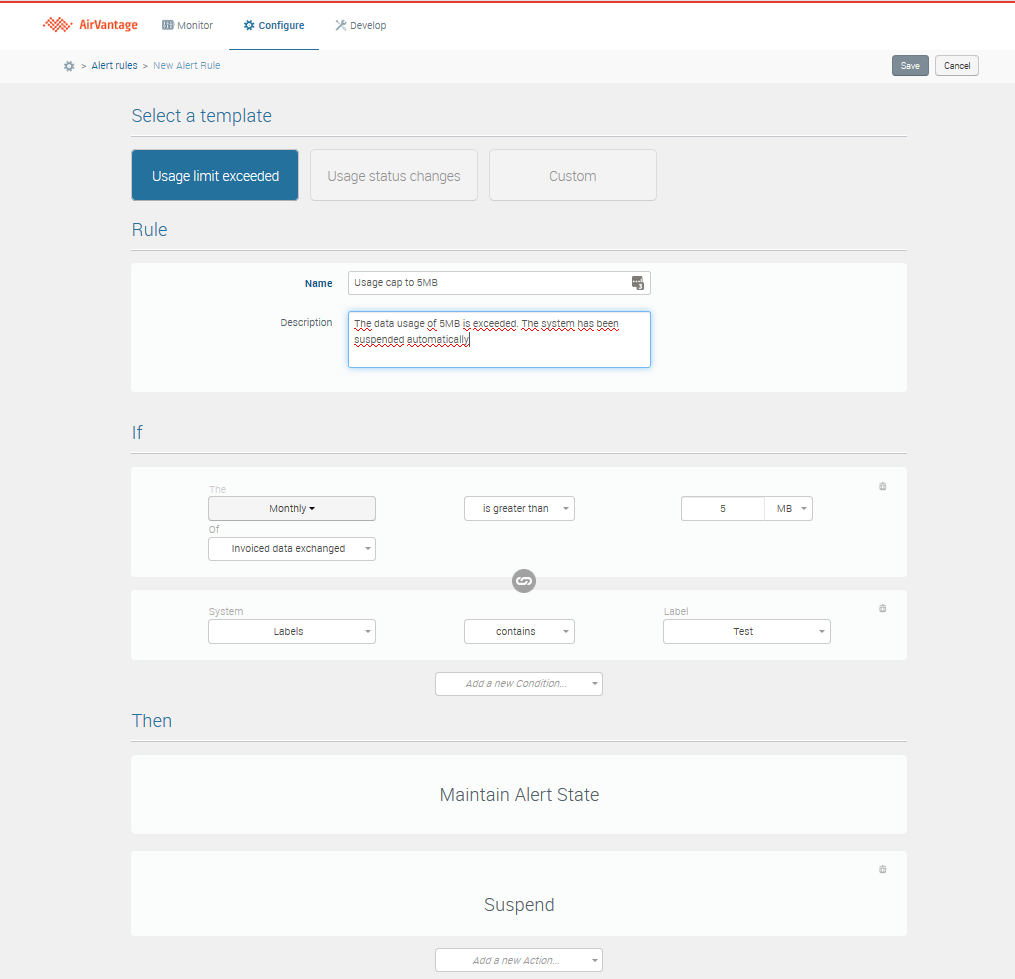Click the link icon between conditions
Screen dimensions: 1015x979
pos(524,580)
